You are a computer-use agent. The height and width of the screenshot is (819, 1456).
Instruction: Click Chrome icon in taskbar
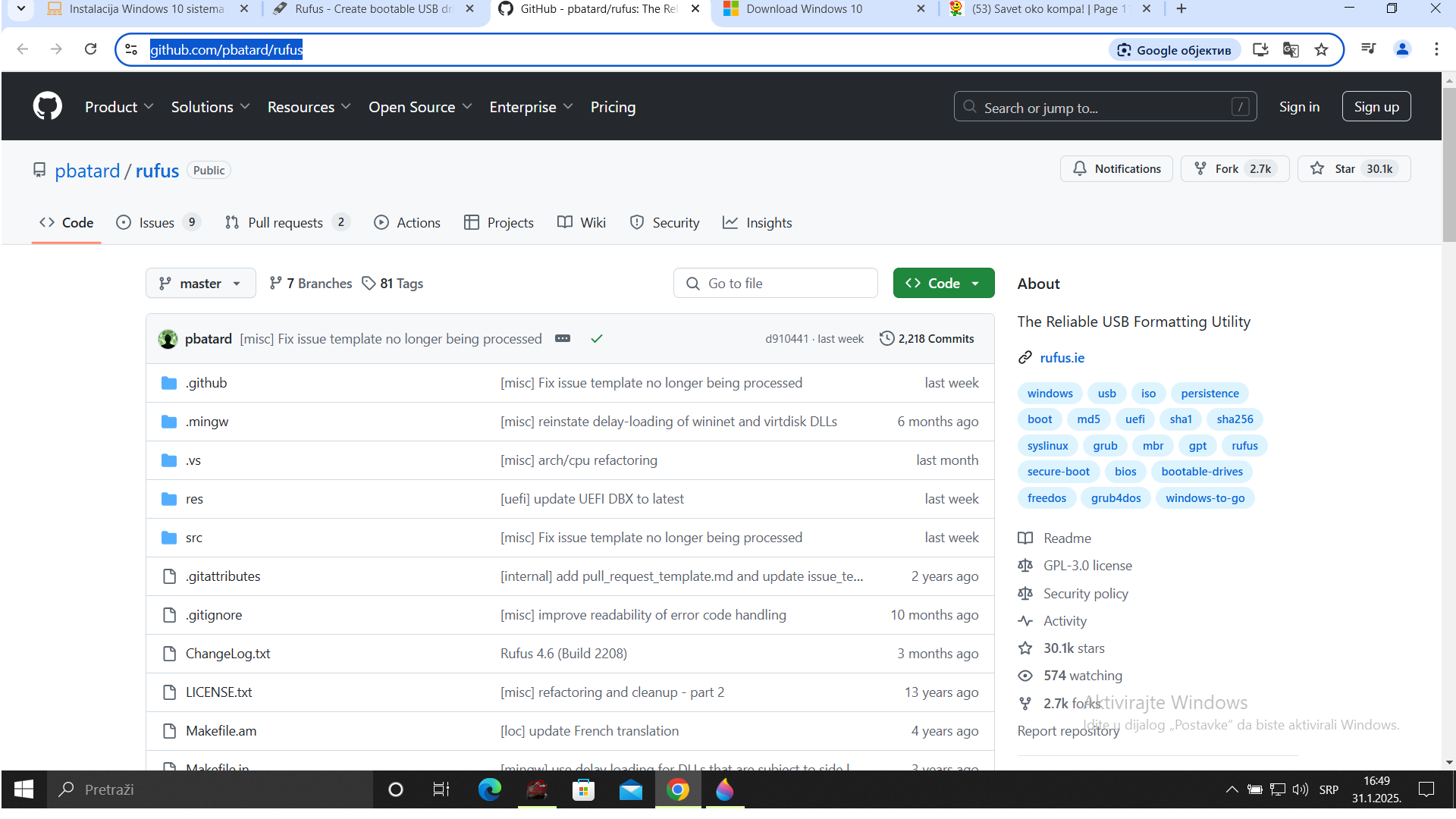point(678,789)
